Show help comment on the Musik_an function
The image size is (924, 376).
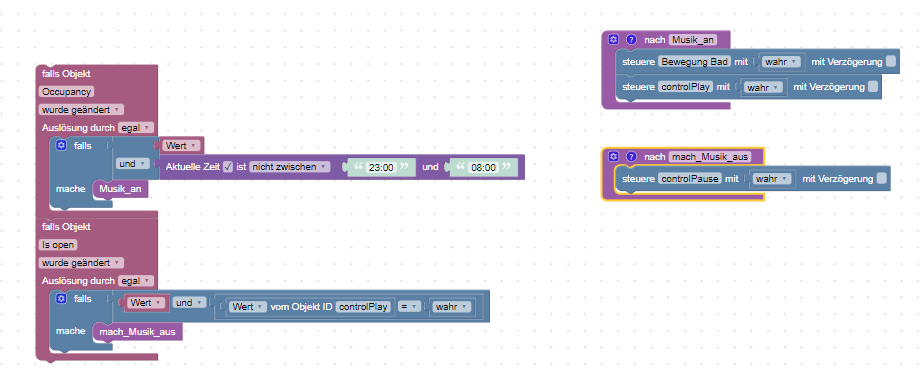click(x=631, y=39)
